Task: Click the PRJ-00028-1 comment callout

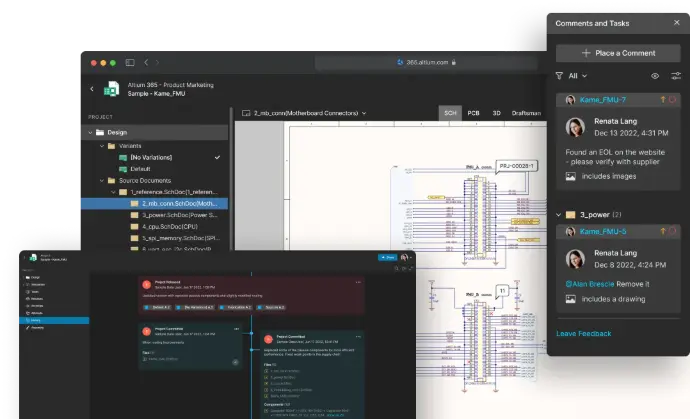Action: [x=517, y=166]
